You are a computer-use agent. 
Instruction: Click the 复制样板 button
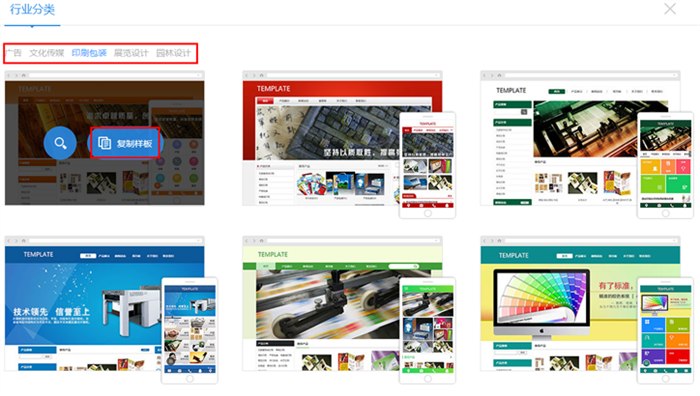click(125, 143)
